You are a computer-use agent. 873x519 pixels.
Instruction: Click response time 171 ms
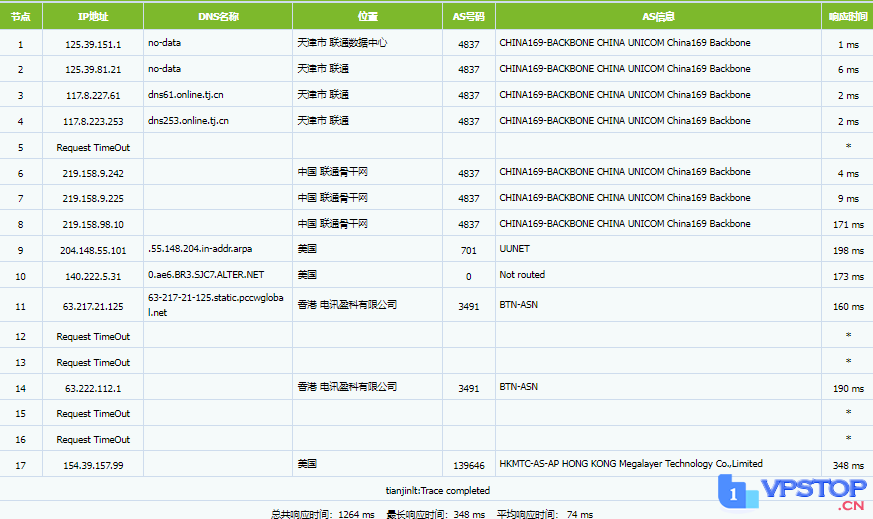(x=848, y=224)
